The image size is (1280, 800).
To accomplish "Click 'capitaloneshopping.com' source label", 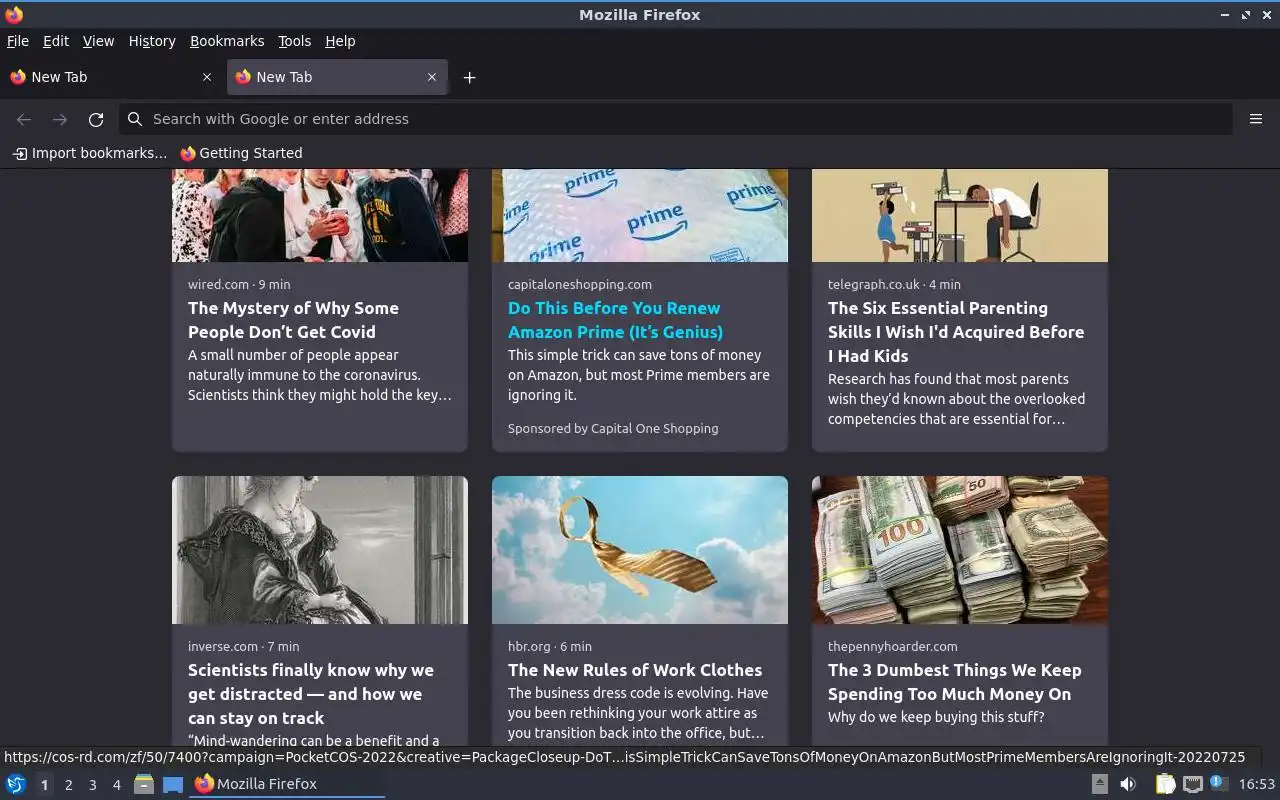I will [x=580, y=284].
